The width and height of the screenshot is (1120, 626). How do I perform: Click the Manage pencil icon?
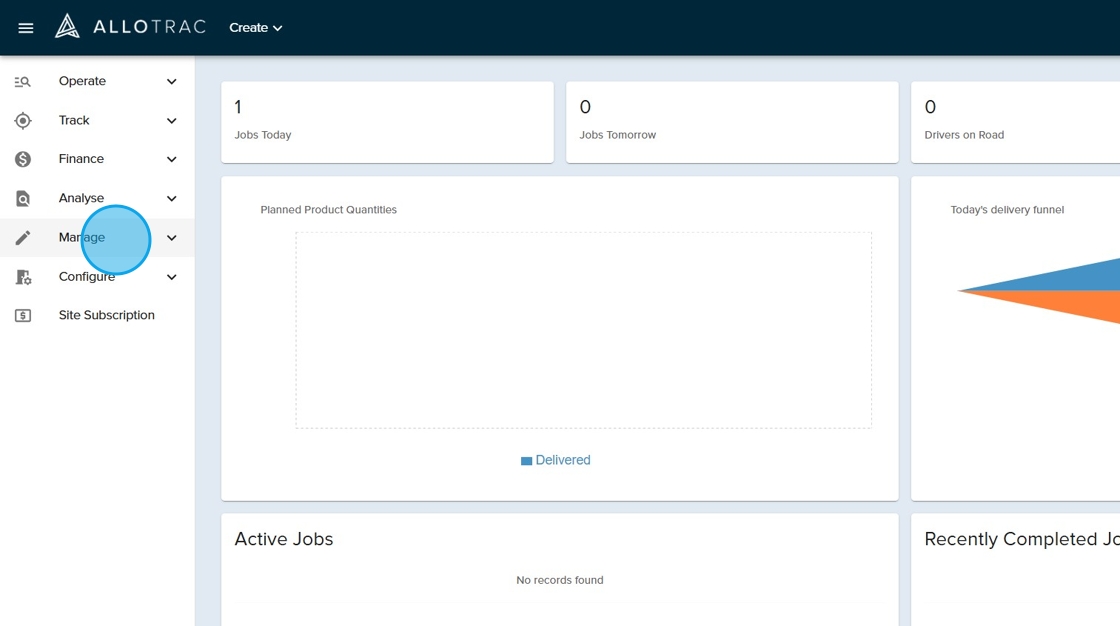point(23,238)
